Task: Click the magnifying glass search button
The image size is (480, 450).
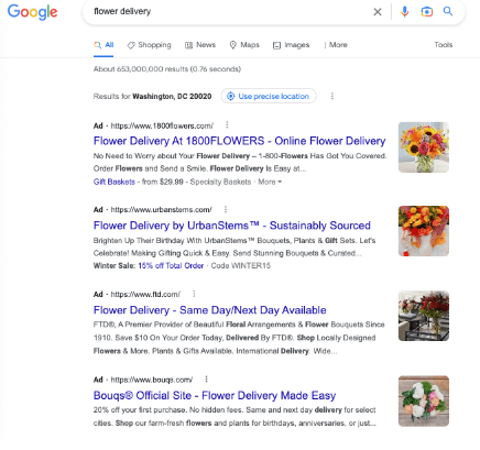Action: [x=448, y=11]
